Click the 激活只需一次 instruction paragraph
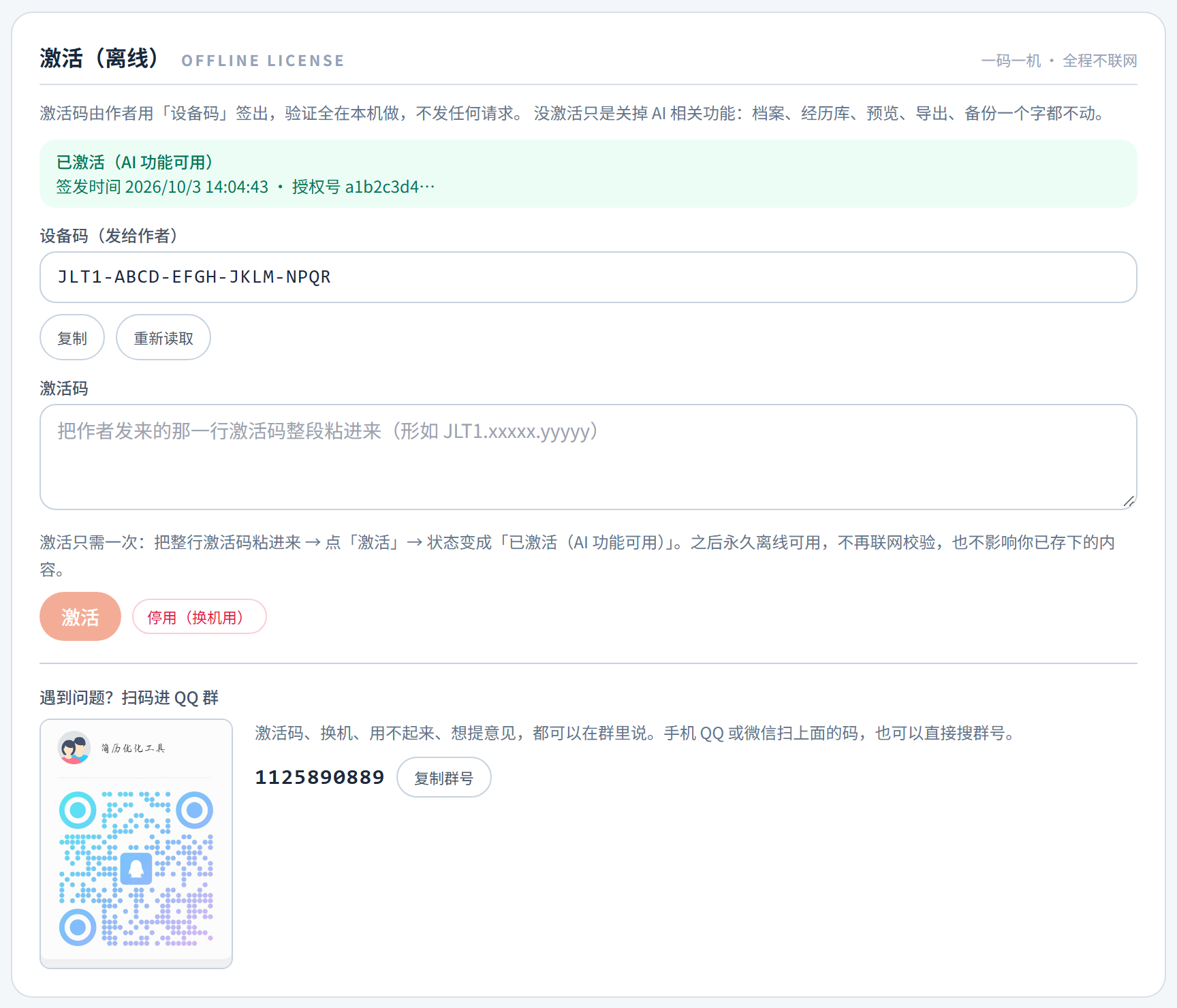Image resolution: width=1177 pixels, height=1008 pixels. tap(578, 556)
